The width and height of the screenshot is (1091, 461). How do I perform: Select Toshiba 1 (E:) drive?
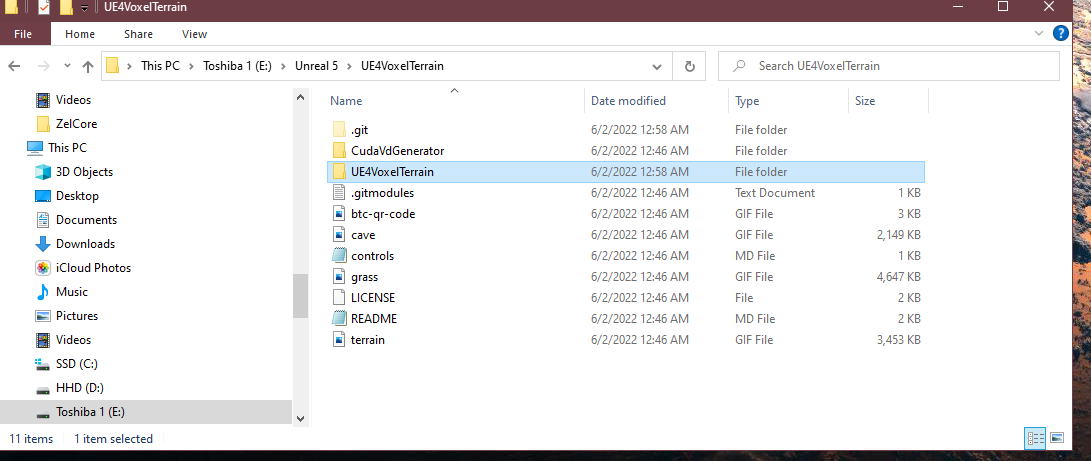coord(90,412)
